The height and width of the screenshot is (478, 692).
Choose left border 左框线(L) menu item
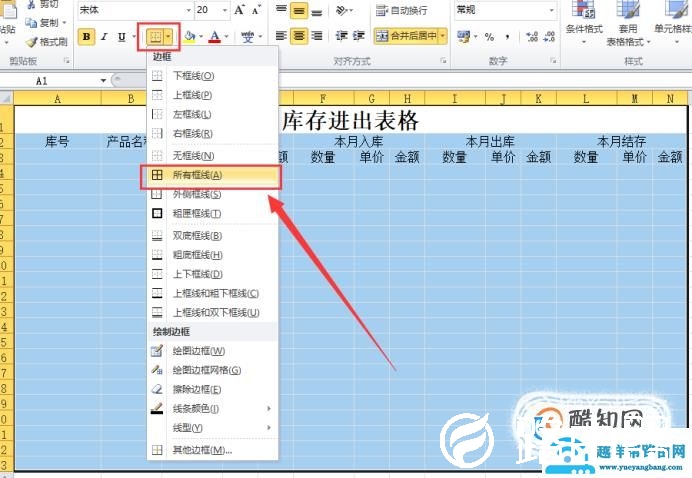[213, 114]
